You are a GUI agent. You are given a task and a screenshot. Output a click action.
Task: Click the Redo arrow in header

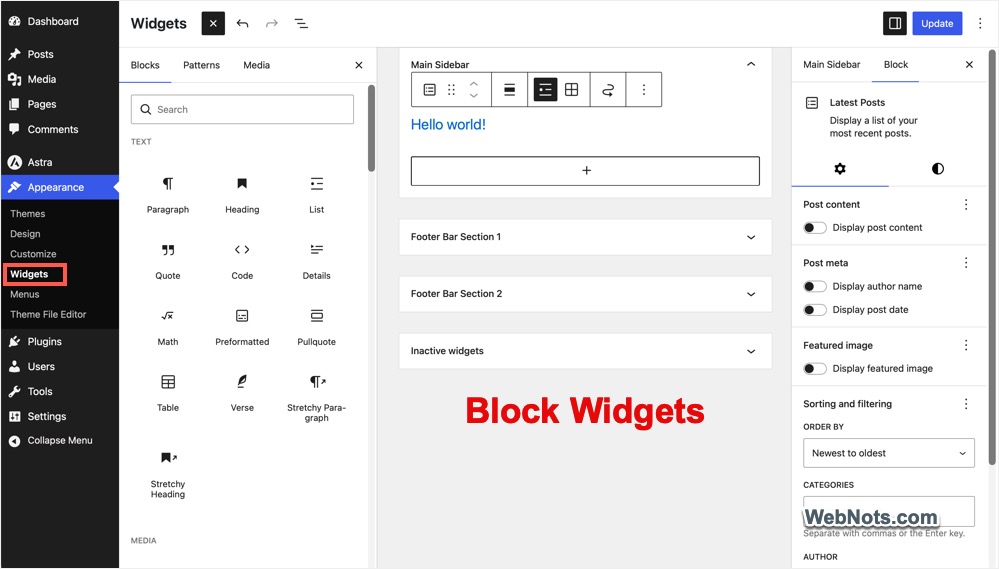tap(272, 24)
